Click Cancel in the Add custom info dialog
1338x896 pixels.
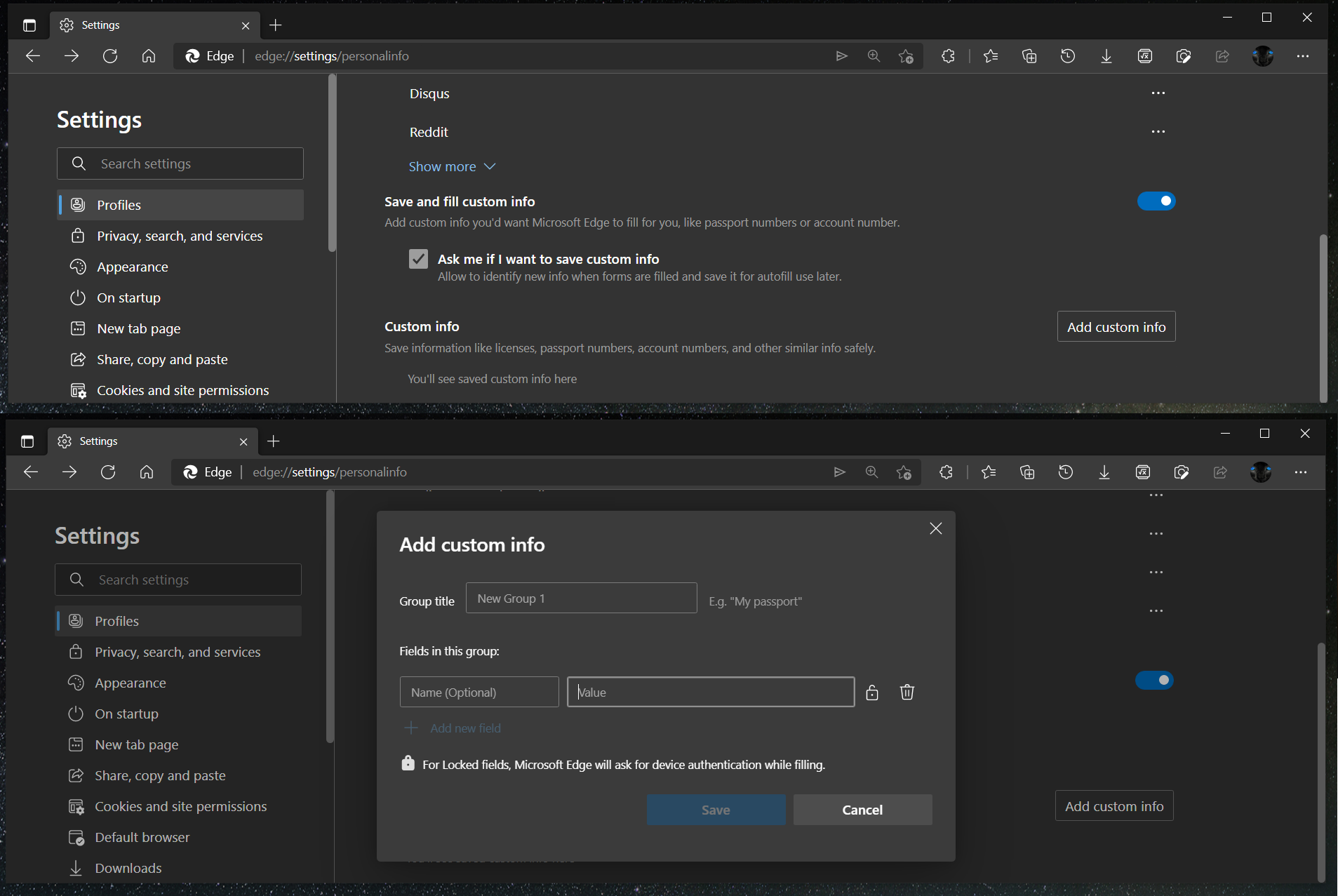(862, 810)
